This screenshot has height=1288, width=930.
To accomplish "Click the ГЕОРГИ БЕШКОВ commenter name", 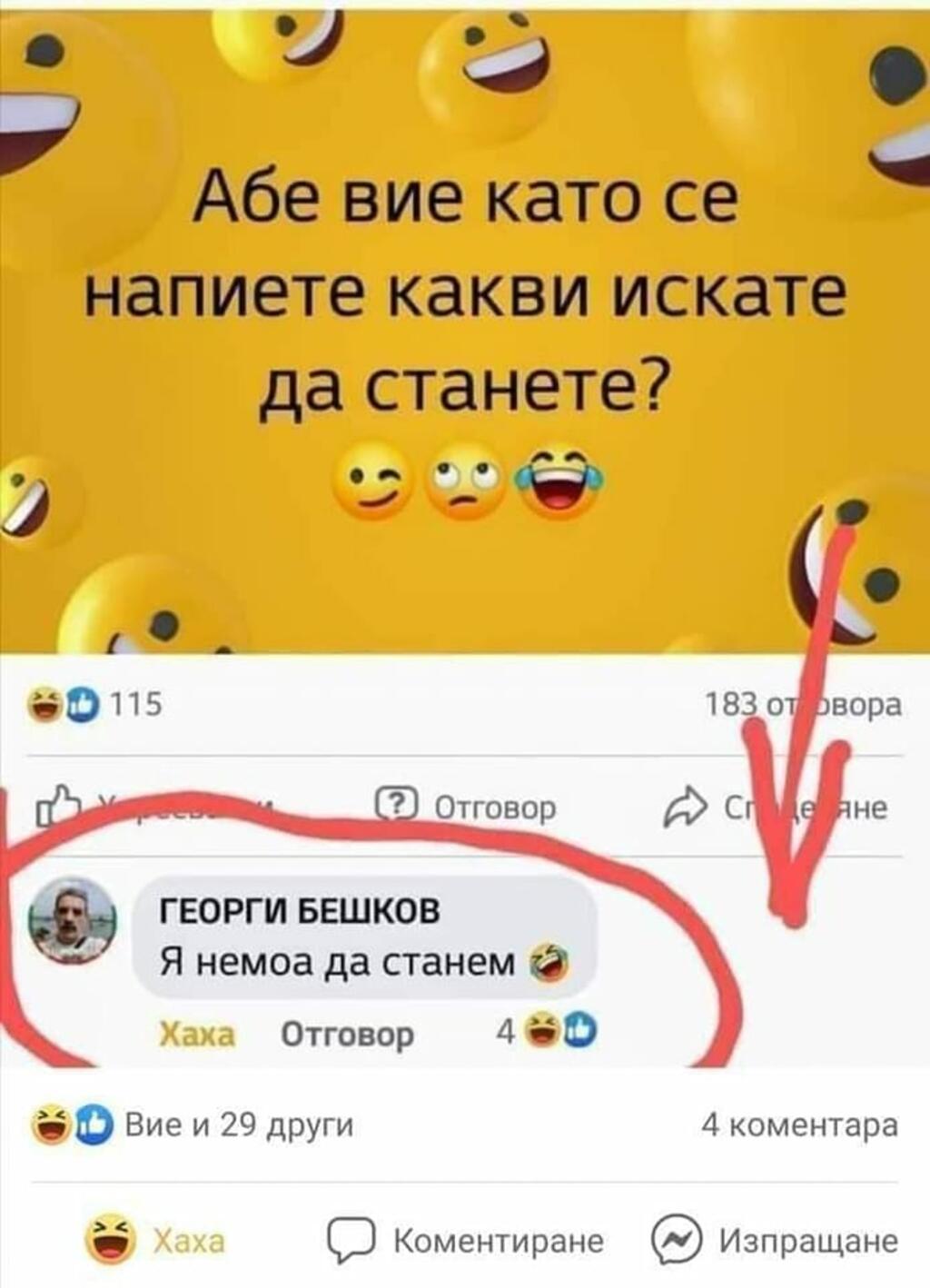I will point(300,909).
